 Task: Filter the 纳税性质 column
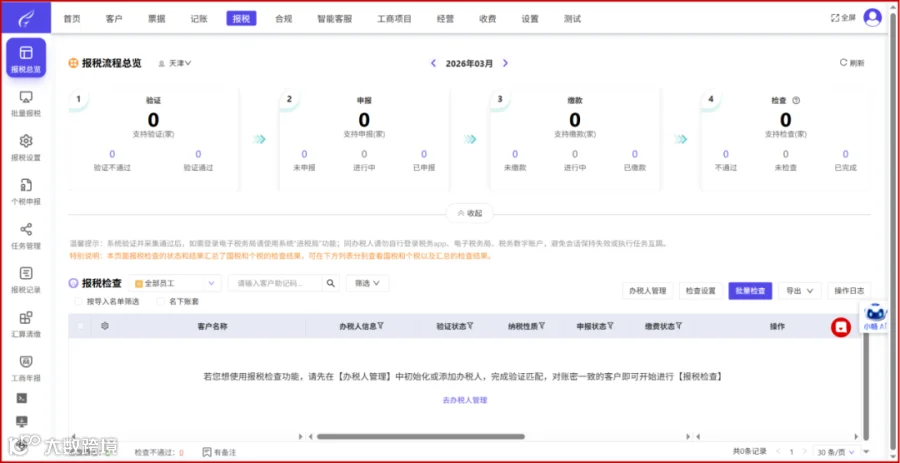(x=541, y=326)
